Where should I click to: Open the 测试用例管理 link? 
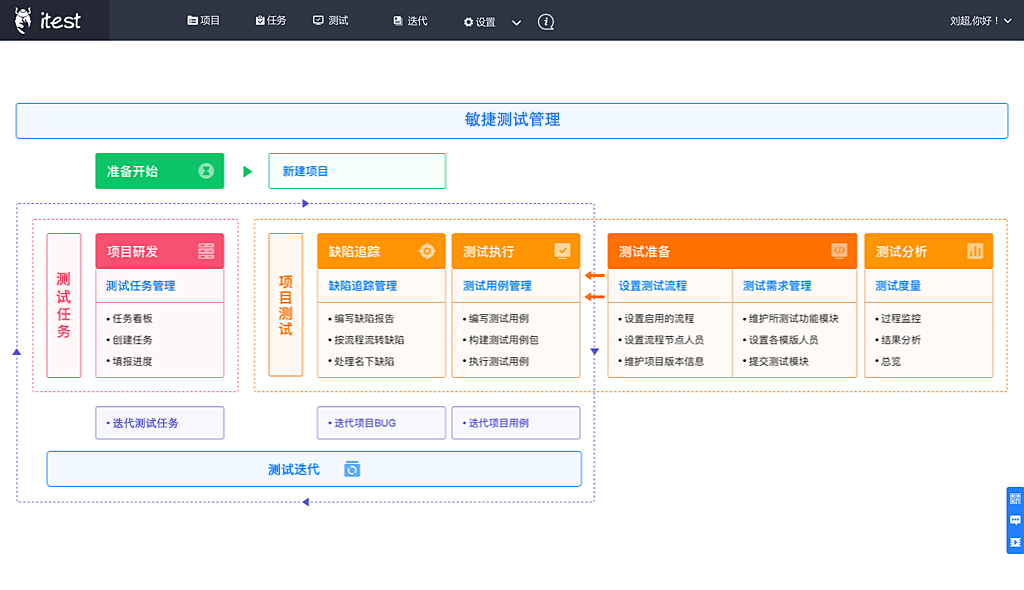[497, 286]
